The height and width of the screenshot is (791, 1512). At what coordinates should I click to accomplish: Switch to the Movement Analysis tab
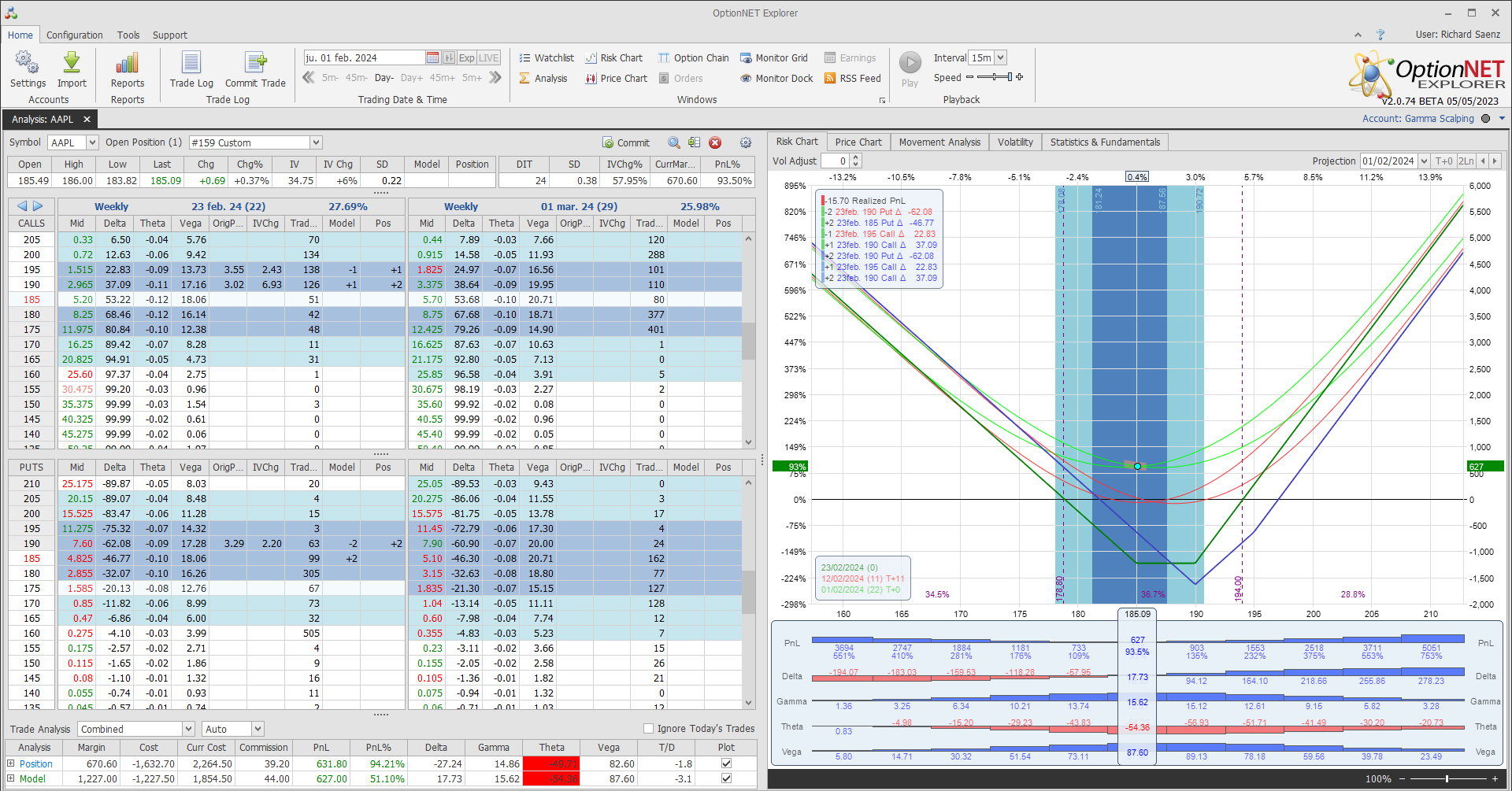(x=939, y=142)
